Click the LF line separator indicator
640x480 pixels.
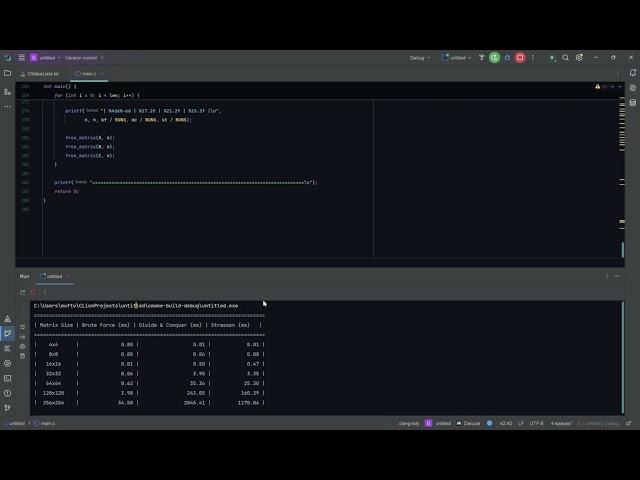click(520, 423)
